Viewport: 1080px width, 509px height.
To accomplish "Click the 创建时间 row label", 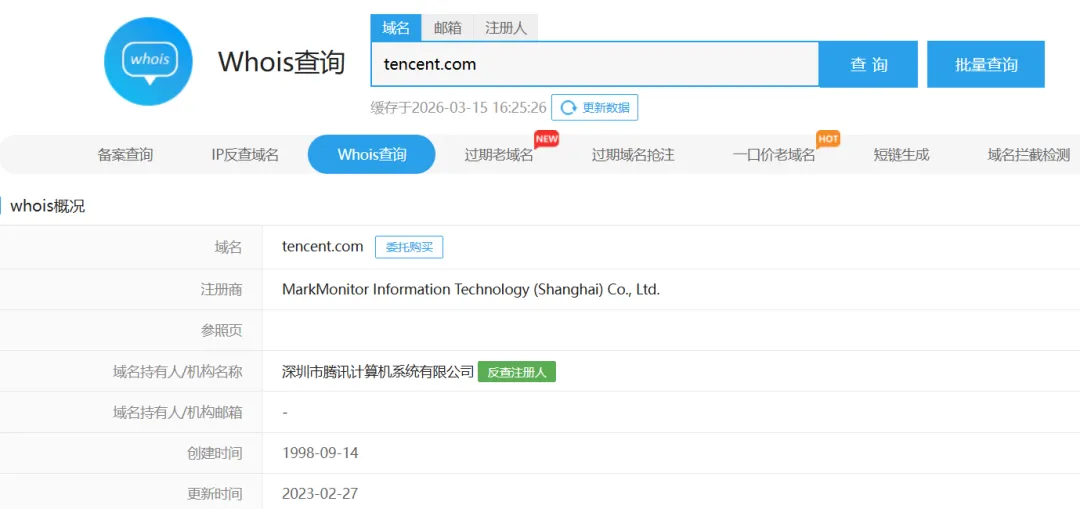I will click(215, 453).
